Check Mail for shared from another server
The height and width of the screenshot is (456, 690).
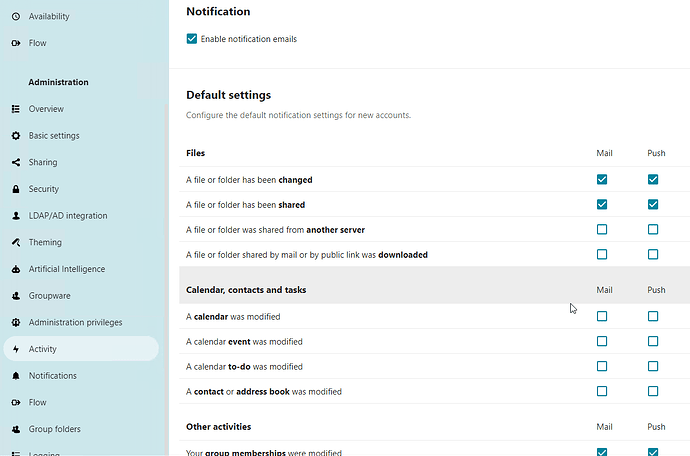602,230
